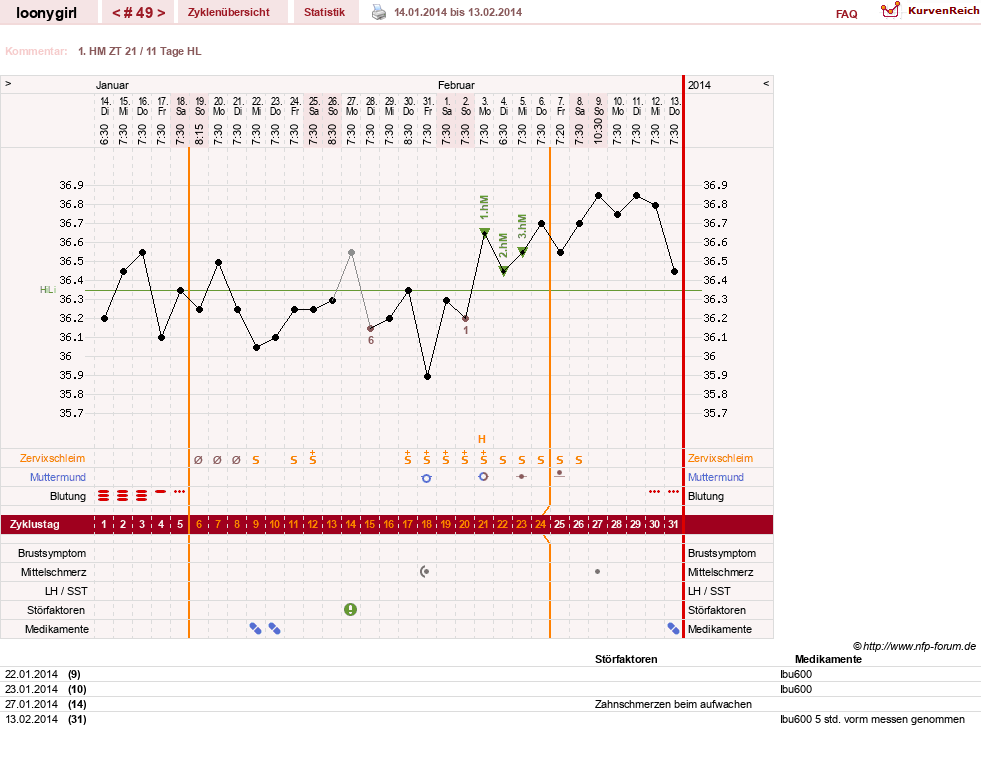This screenshot has height=758, width=981.
Task: Click green Störfaktoren exclamation icon
Action: pos(350,609)
